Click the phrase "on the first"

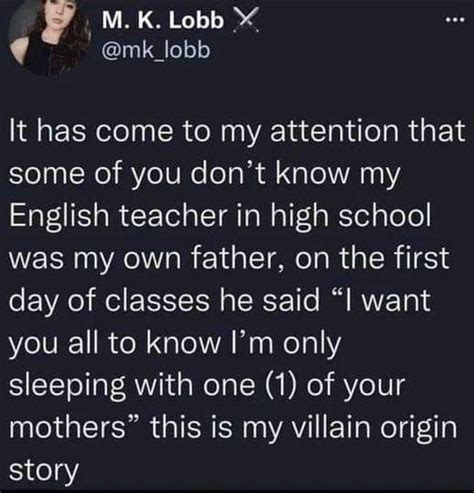(372, 258)
